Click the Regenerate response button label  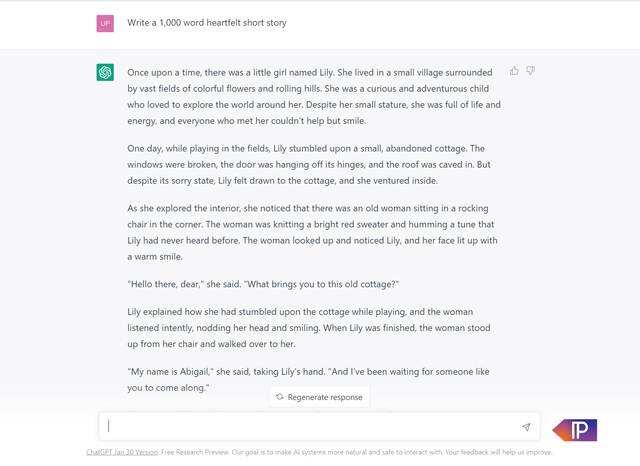(325, 397)
